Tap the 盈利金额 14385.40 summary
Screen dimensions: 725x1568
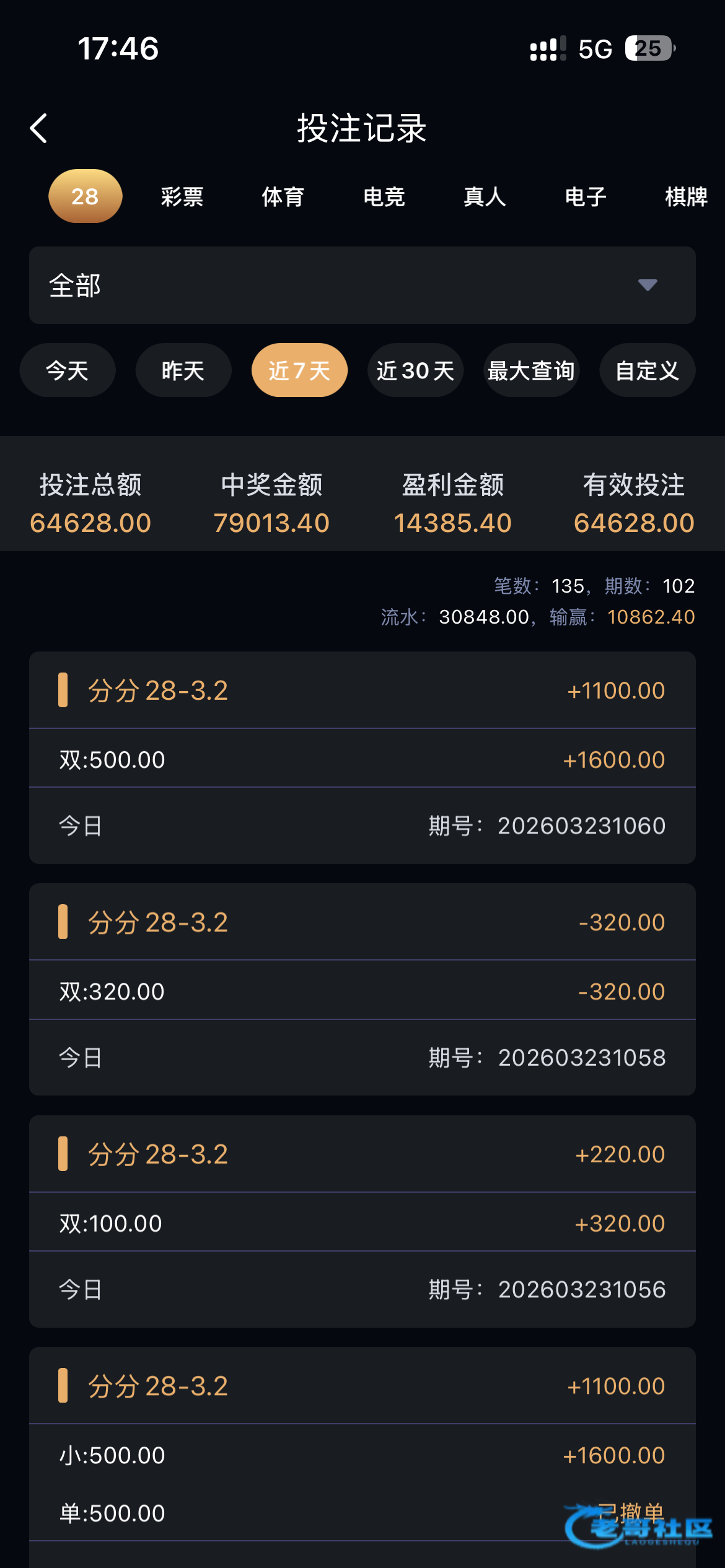(452, 503)
